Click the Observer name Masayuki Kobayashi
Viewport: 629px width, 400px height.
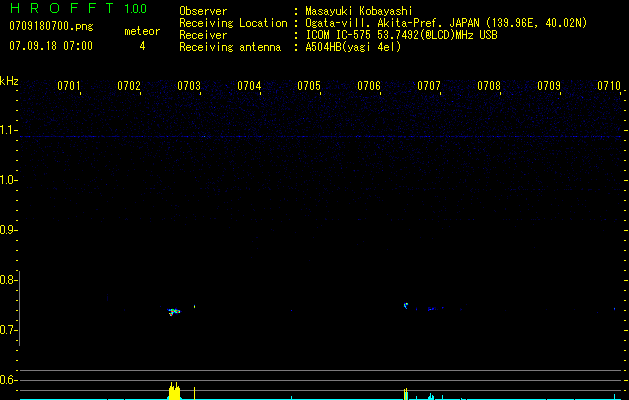click(359, 11)
